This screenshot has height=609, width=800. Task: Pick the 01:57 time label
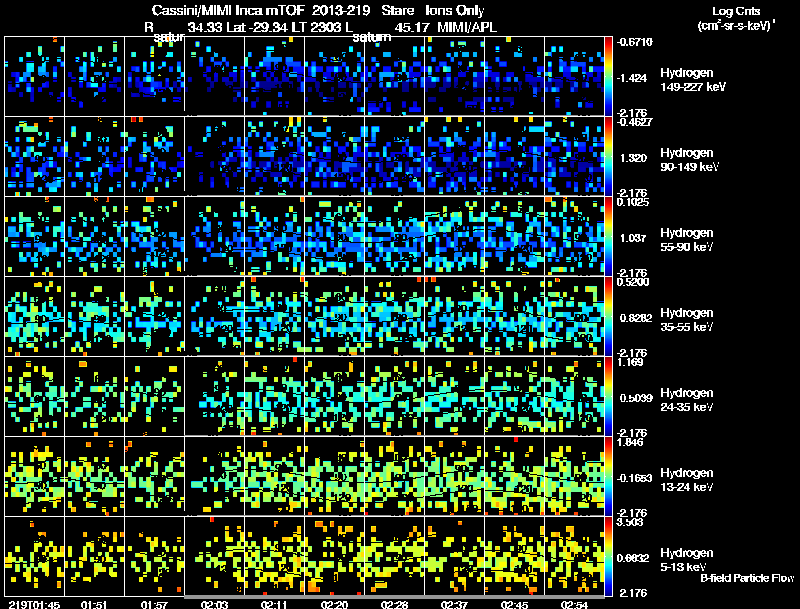pos(155,604)
